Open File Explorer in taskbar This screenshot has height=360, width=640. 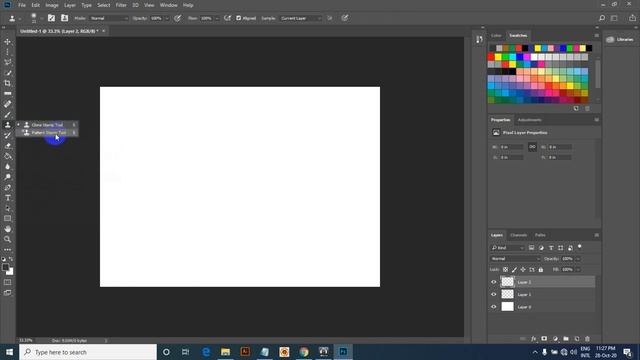[225, 352]
